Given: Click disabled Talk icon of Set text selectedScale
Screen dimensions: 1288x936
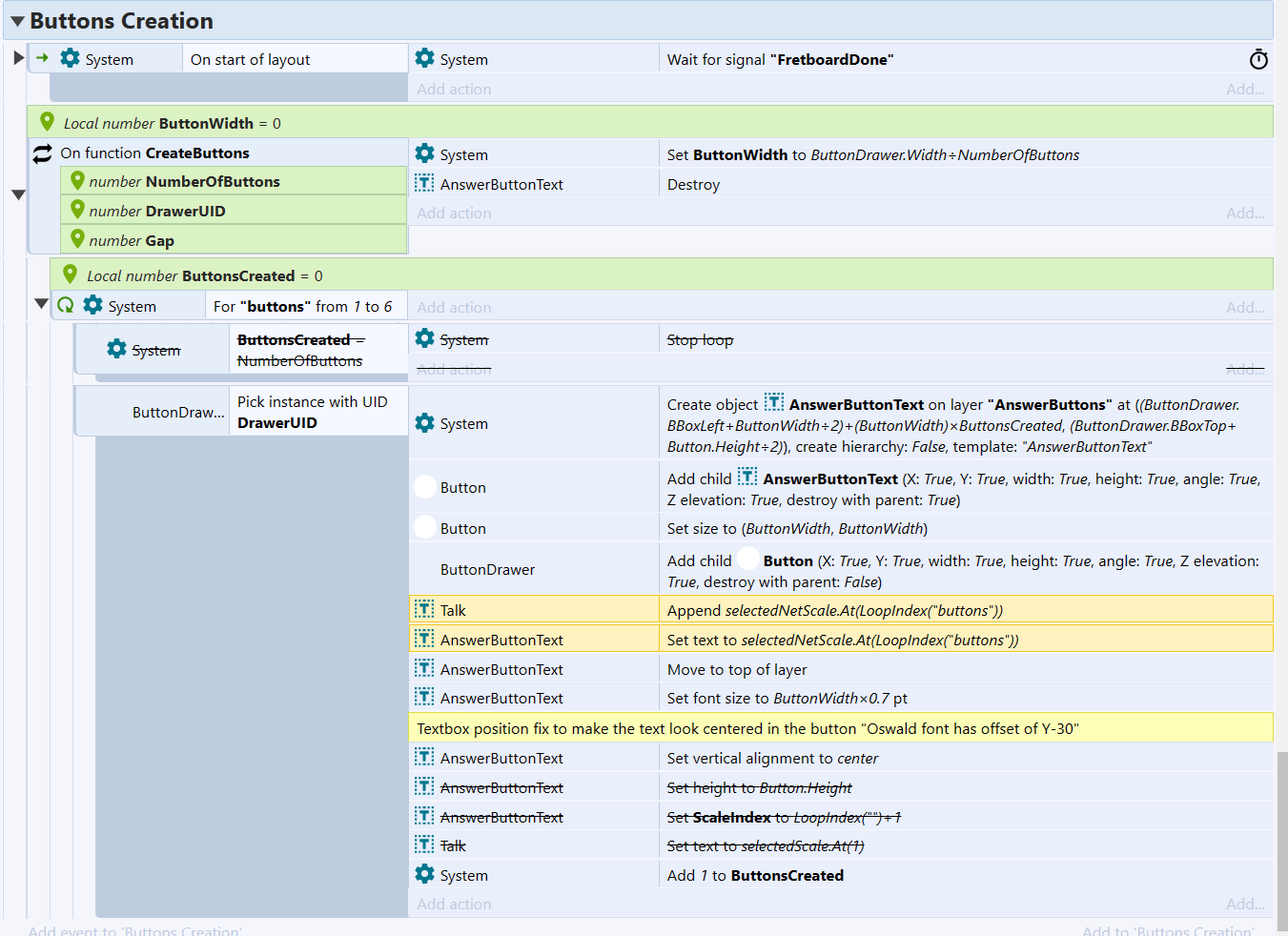Looking at the screenshot, I should click(424, 844).
